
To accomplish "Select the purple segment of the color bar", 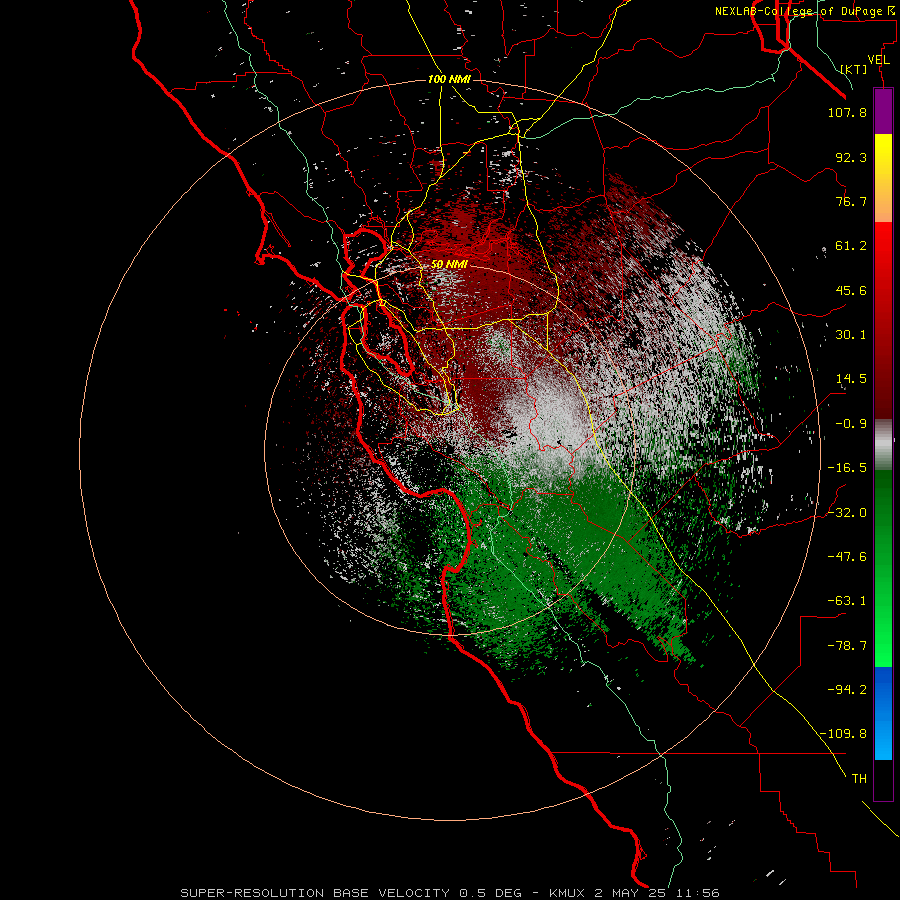I will click(883, 111).
